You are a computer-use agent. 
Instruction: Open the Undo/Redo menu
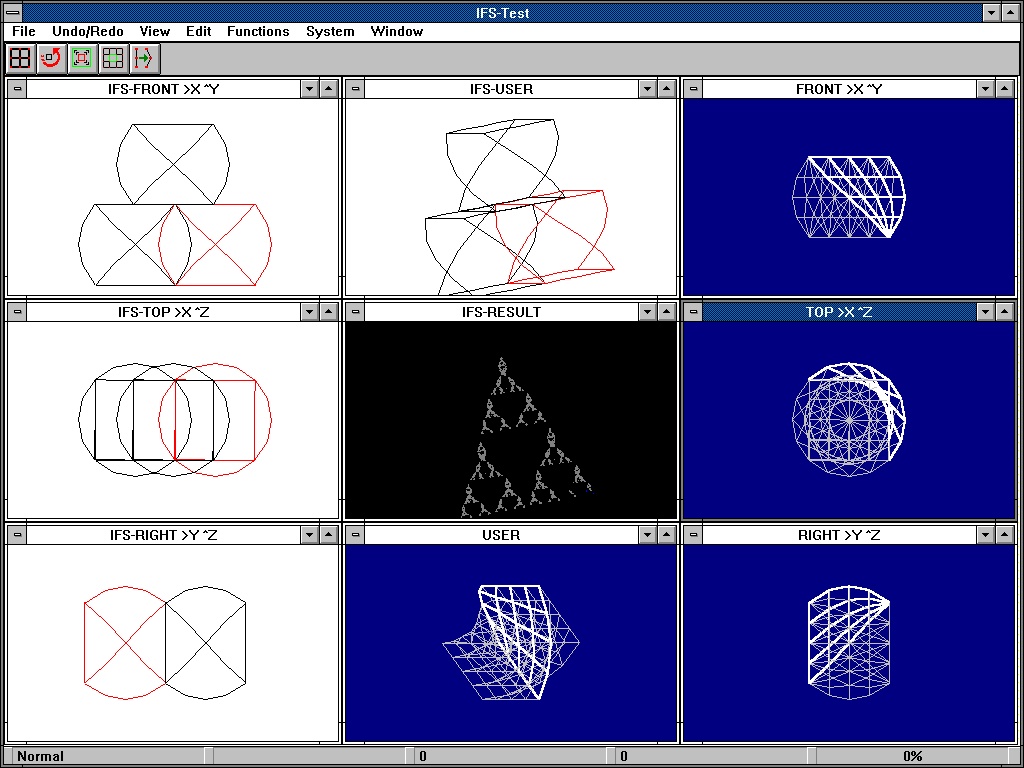(88, 31)
